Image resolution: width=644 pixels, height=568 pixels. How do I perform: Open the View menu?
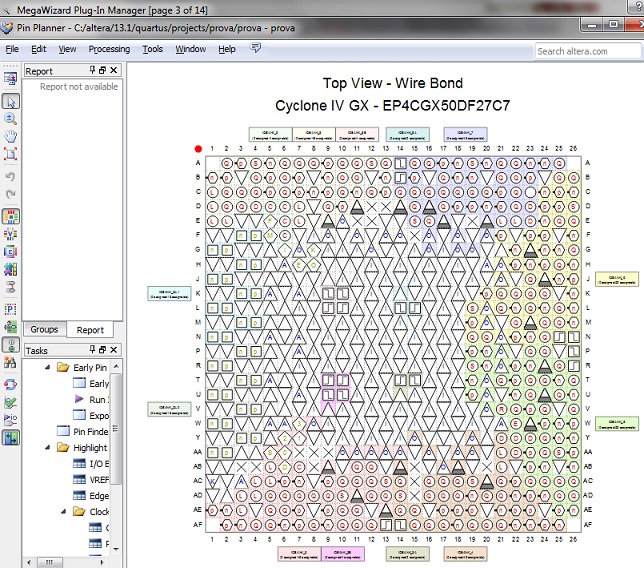click(67, 49)
